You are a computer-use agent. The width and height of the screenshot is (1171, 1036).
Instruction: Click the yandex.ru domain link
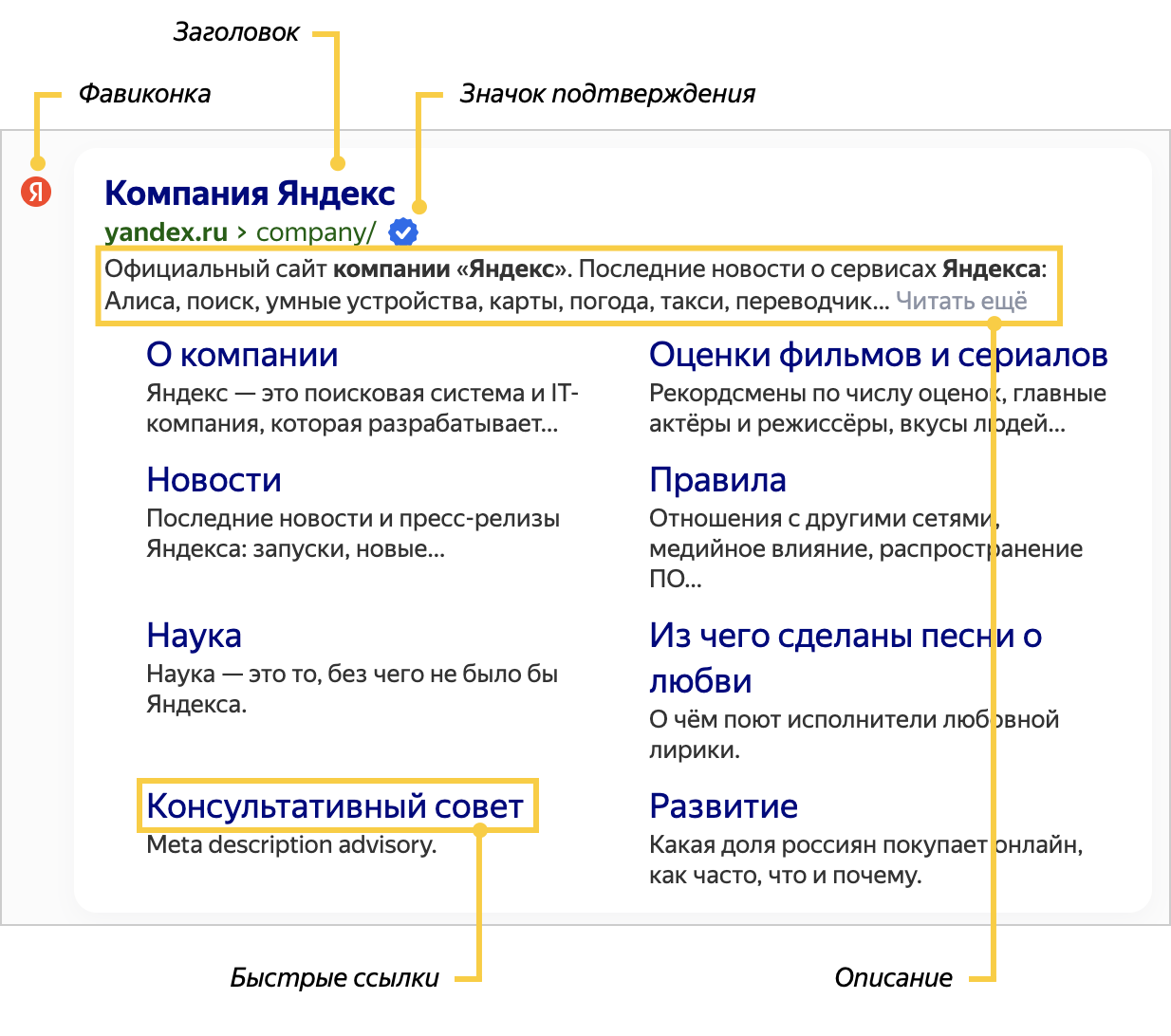166,232
